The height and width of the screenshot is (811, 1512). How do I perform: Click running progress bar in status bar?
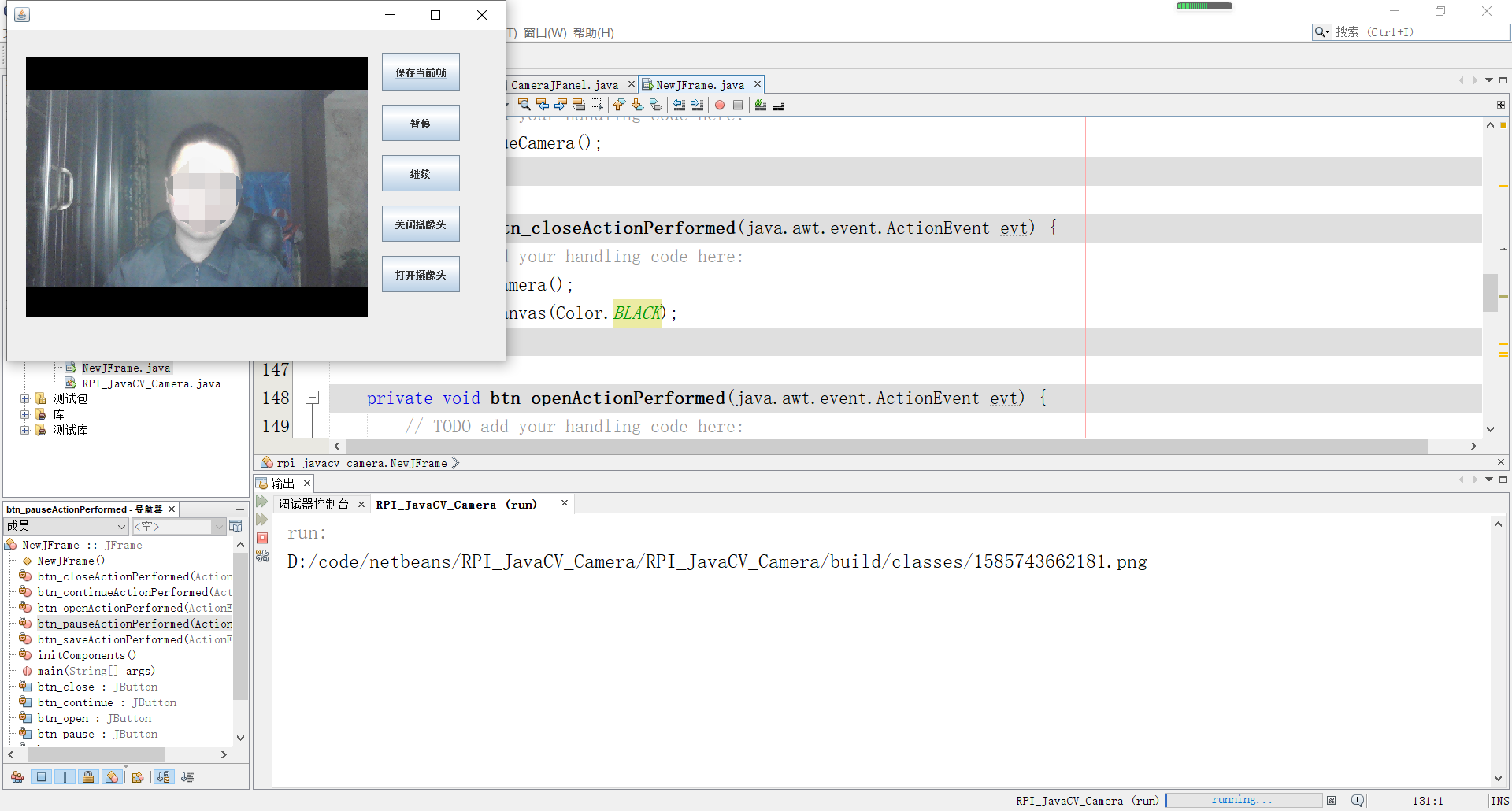(x=1243, y=800)
